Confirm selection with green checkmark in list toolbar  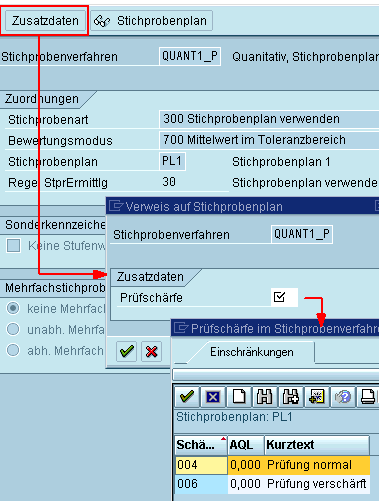click(187, 397)
